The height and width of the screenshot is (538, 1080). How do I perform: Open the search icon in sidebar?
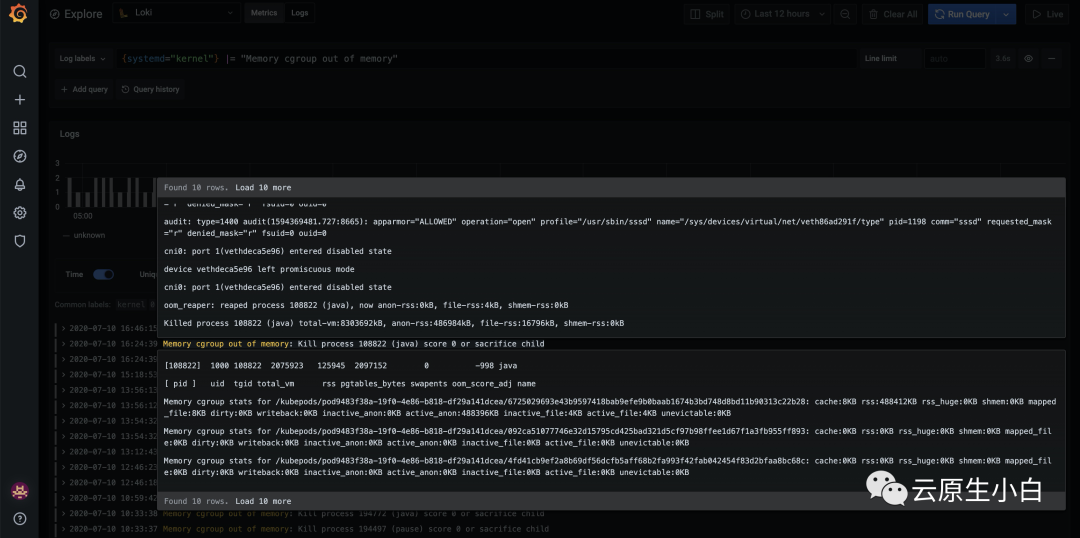coord(19,72)
